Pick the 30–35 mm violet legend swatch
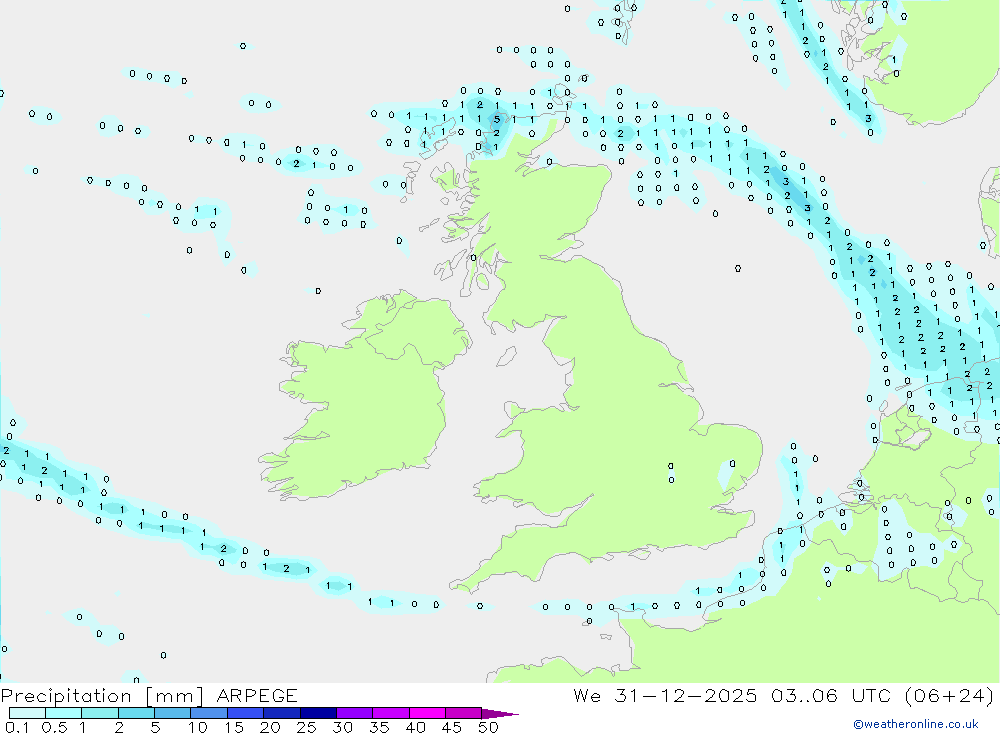Viewport: 1000px width, 733px height. click(355, 713)
